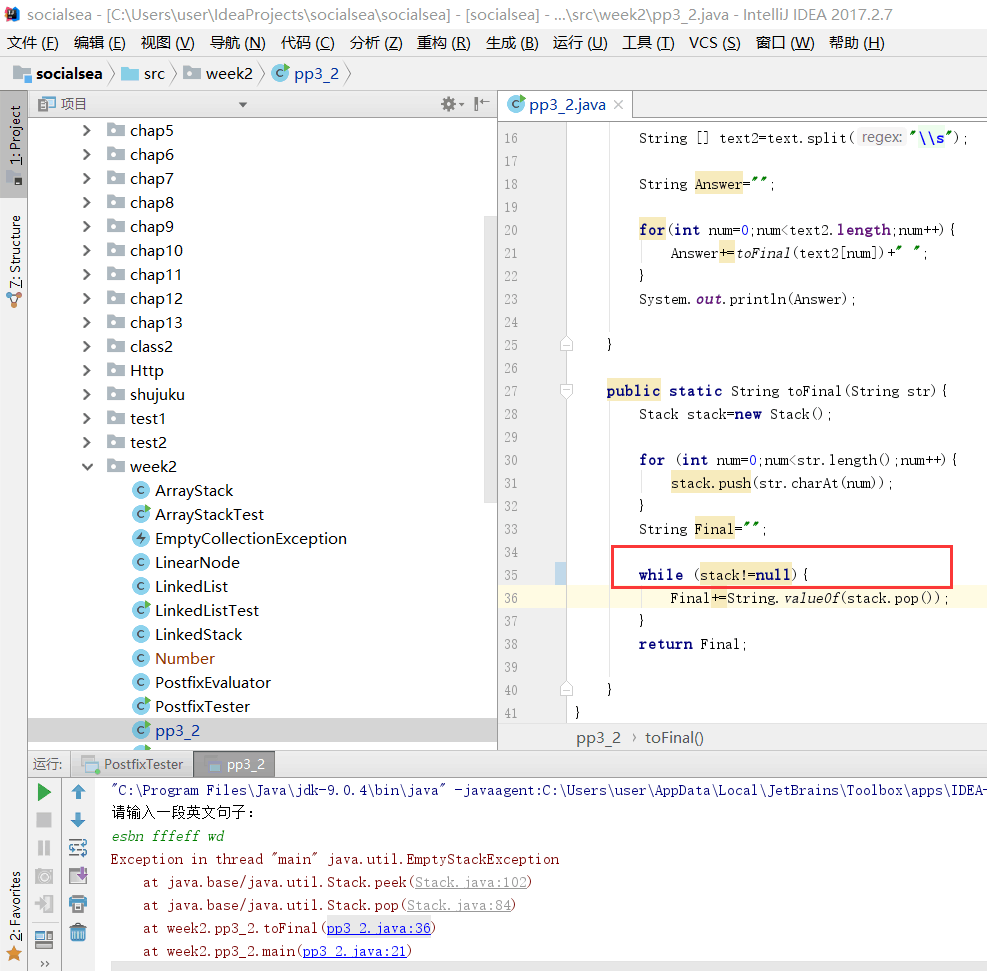Toggle the 7: Structure tool window
Screen dimensions: 987x971
pyautogui.click(x=14, y=261)
